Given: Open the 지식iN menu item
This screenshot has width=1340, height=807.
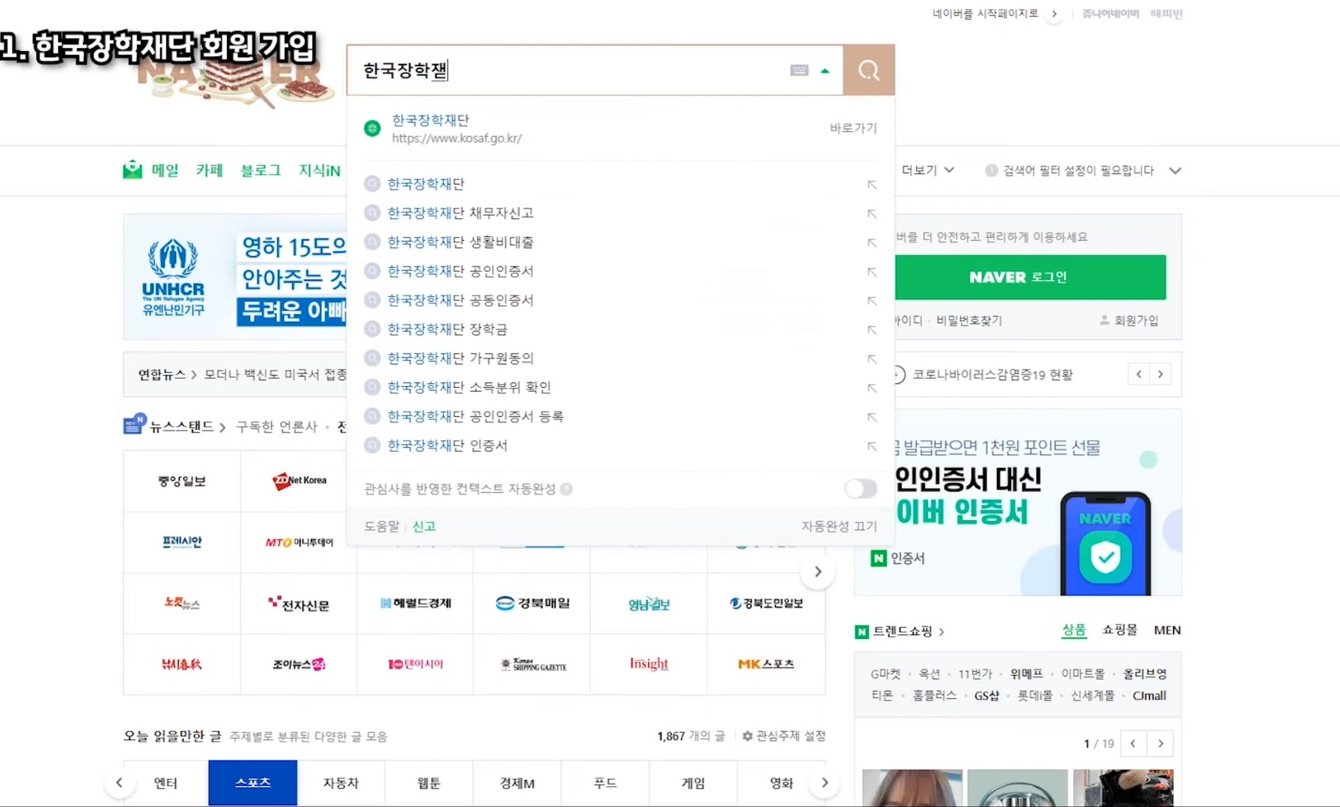Looking at the screenshot, I should pos(320,170).
